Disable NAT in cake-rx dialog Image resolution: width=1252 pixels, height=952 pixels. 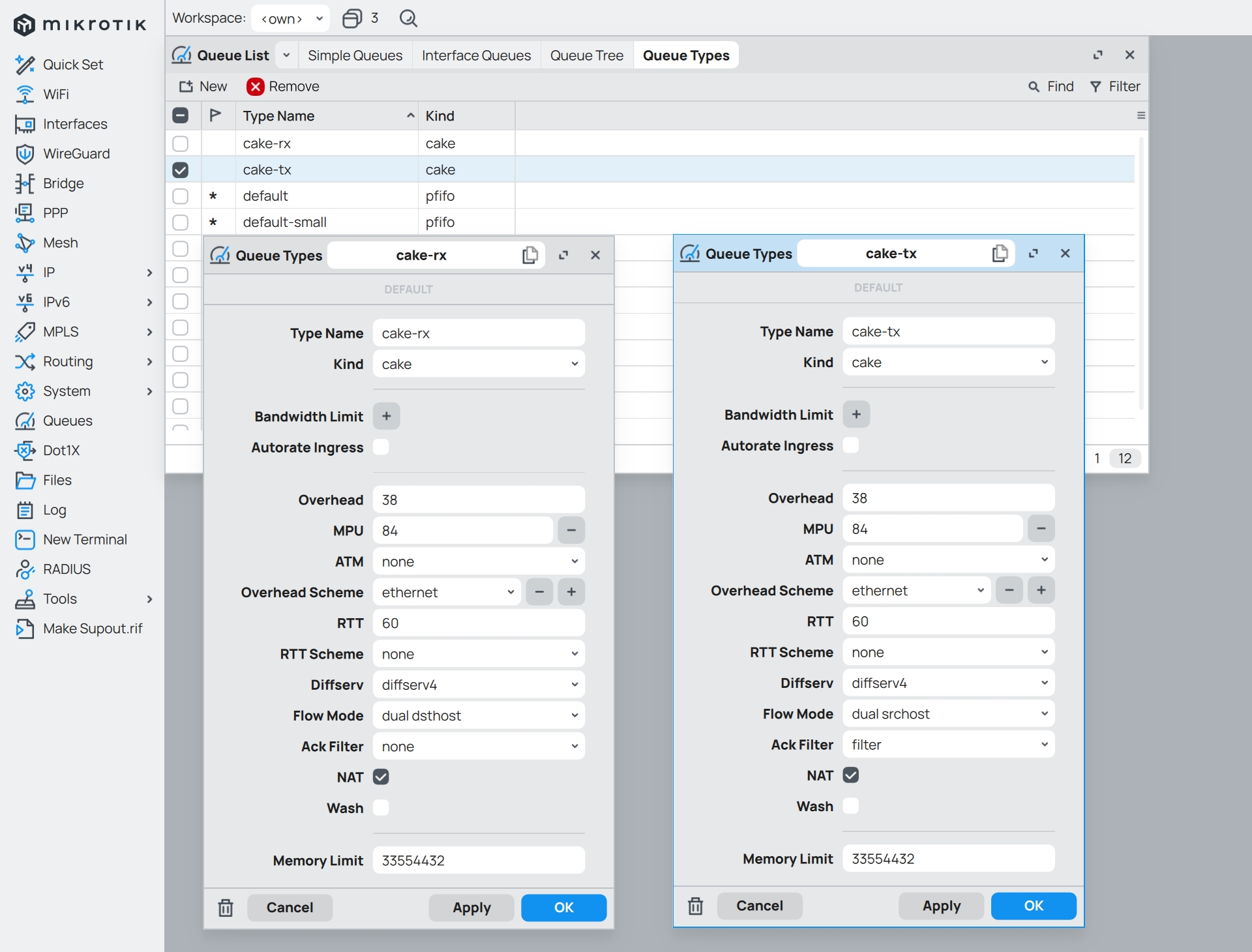point(381,777)
